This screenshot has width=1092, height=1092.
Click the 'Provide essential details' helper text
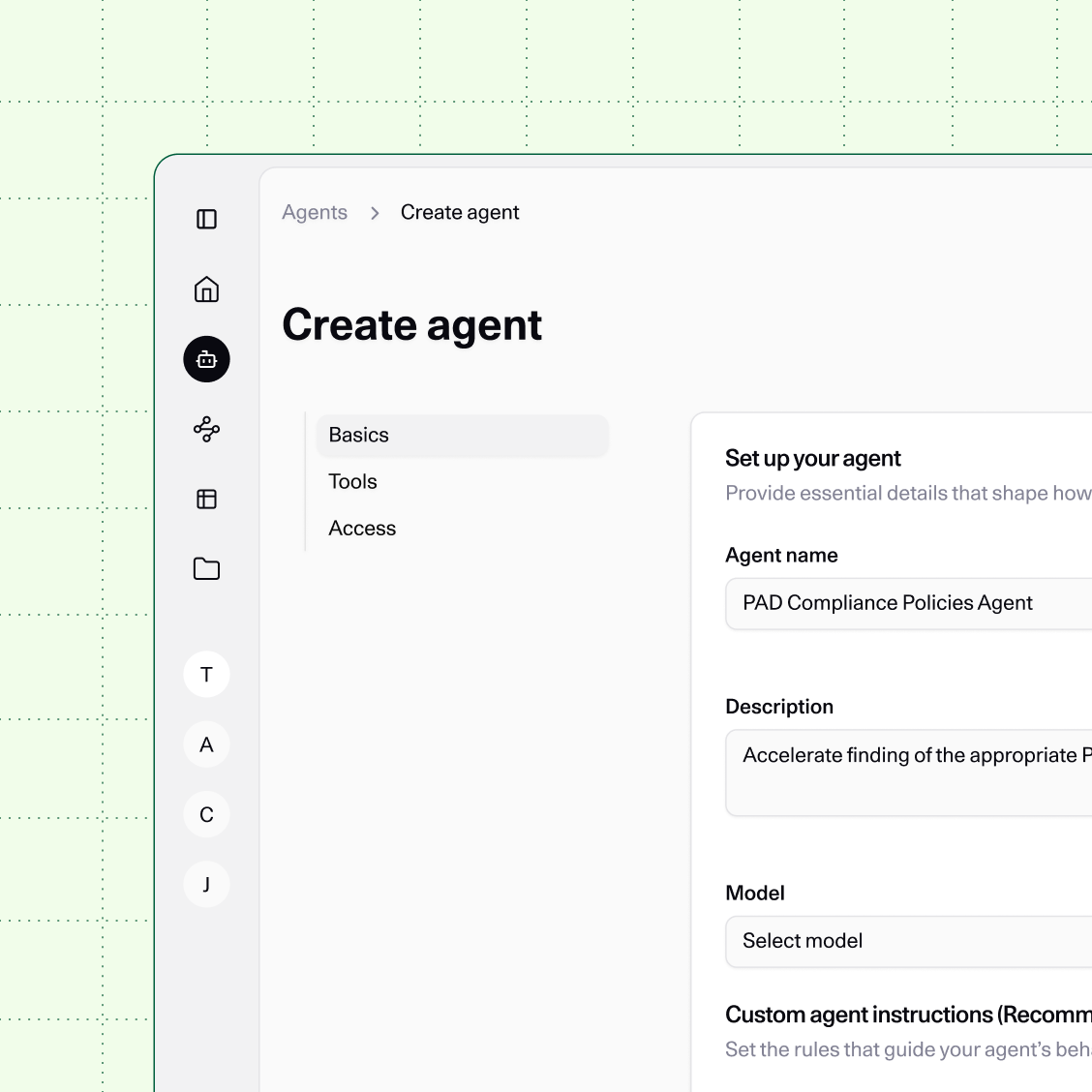pos(908,493)
